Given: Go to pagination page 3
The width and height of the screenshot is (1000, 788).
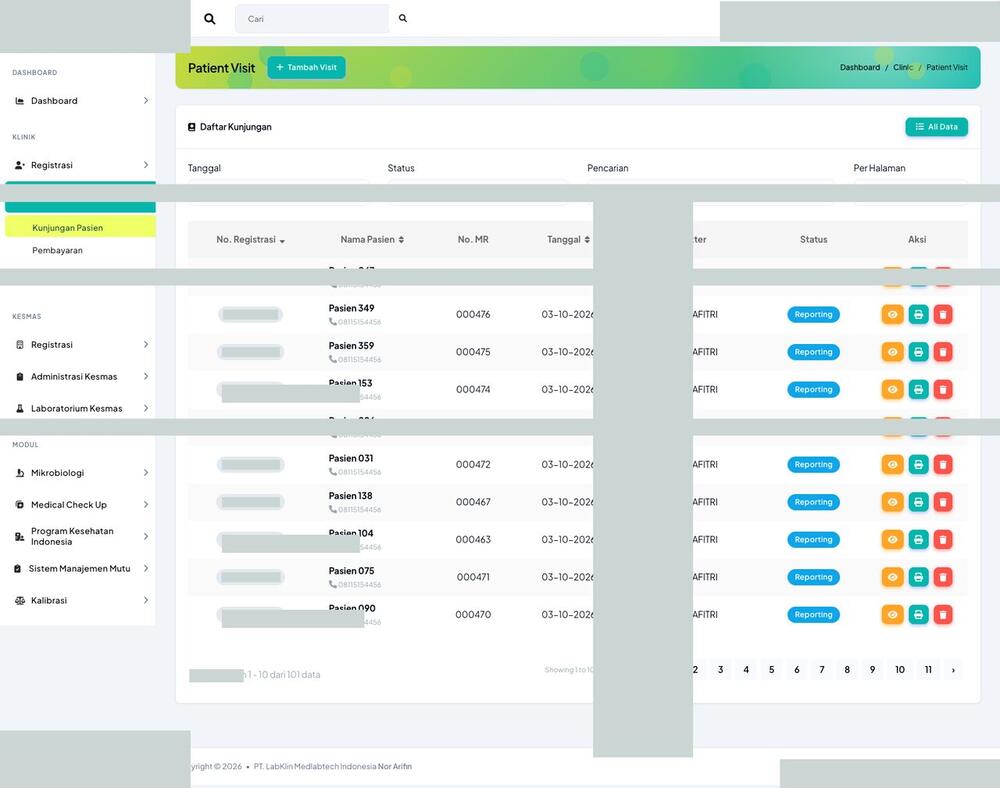Looking at the screenshot, I should (721, 670).
